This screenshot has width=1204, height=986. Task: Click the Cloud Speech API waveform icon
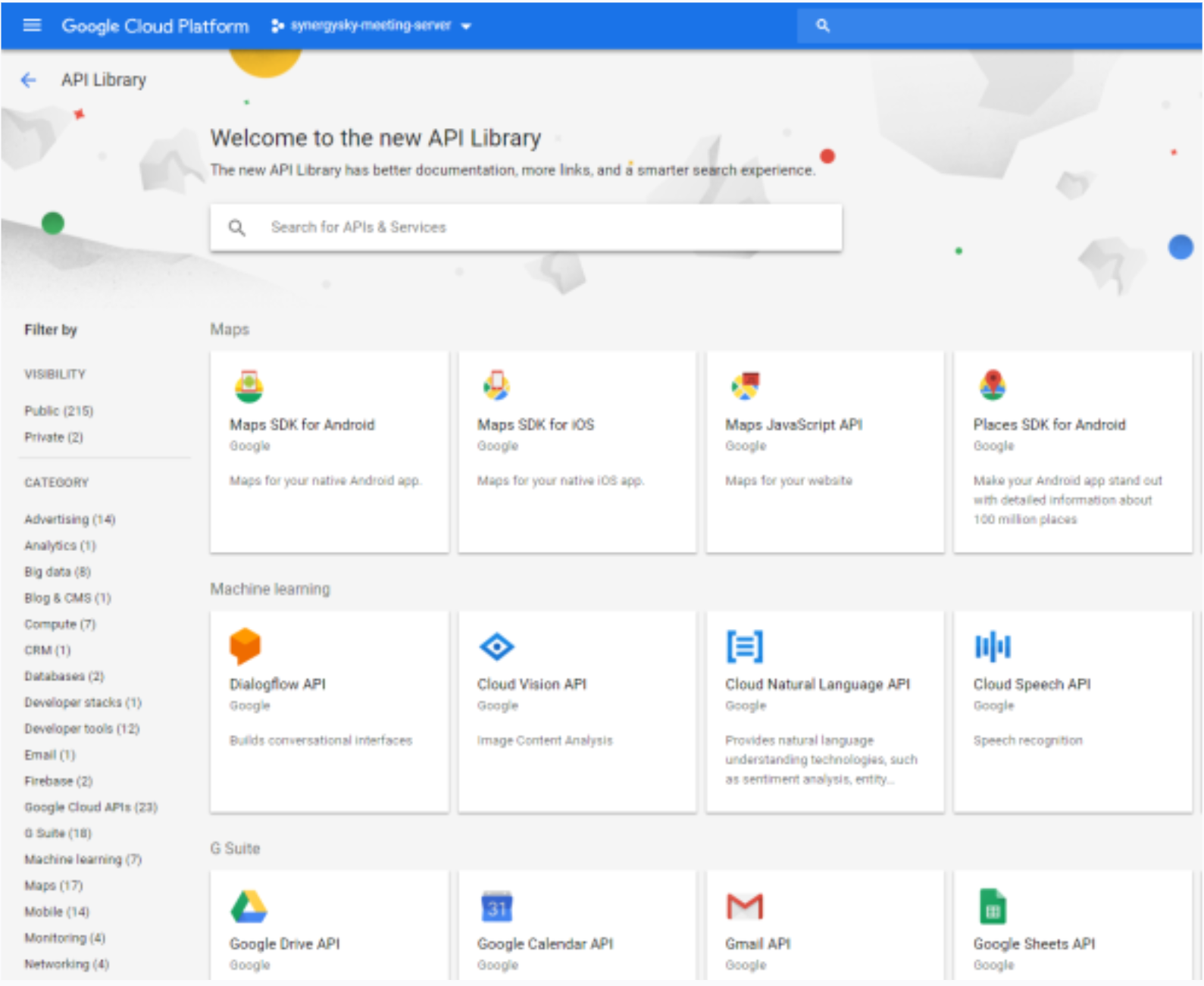tap(993, 646)
